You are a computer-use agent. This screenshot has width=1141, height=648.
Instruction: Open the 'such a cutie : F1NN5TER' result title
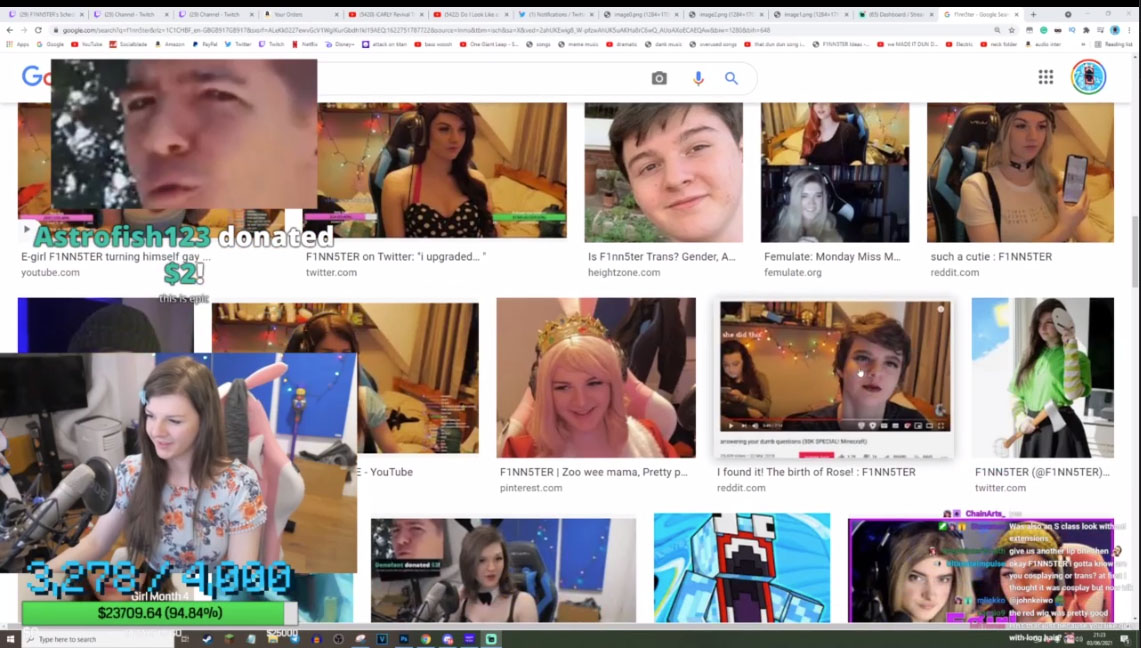991,257
